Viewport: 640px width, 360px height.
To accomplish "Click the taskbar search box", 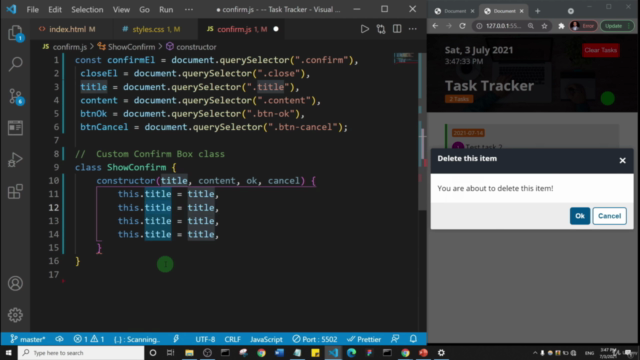I will tap(81, 353).
